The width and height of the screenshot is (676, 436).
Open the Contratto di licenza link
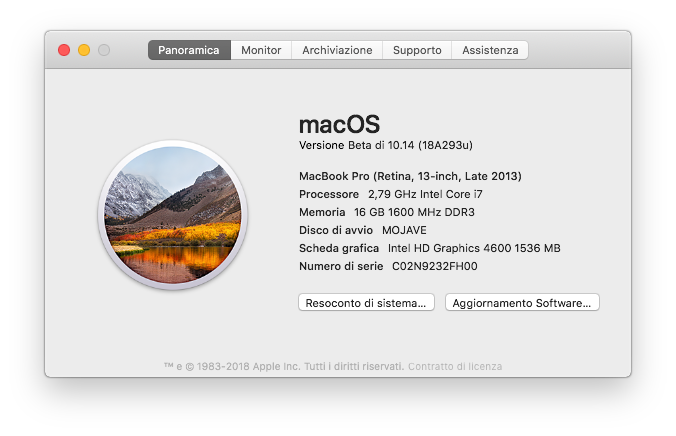point(455,366)
